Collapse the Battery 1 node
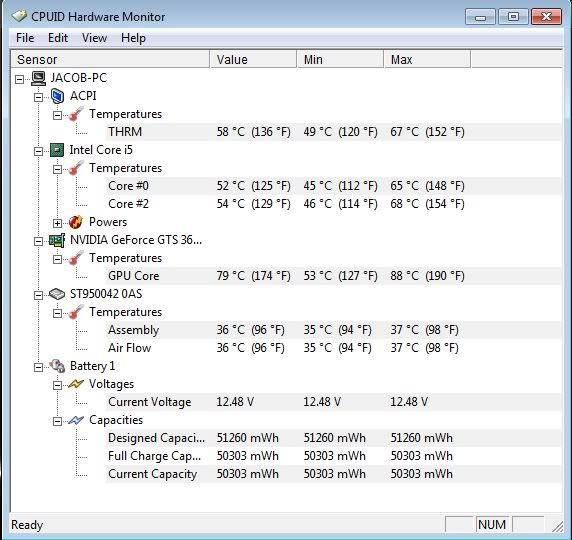Screen dimensions: 572x540 [38, 367]
